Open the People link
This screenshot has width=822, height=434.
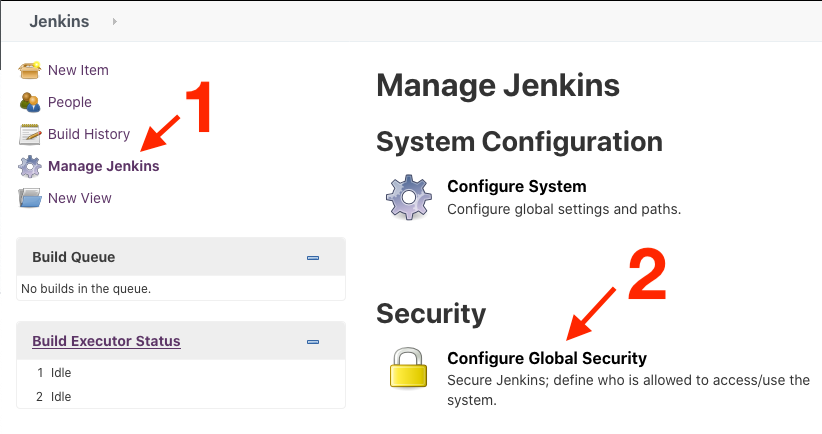(70, 102)
